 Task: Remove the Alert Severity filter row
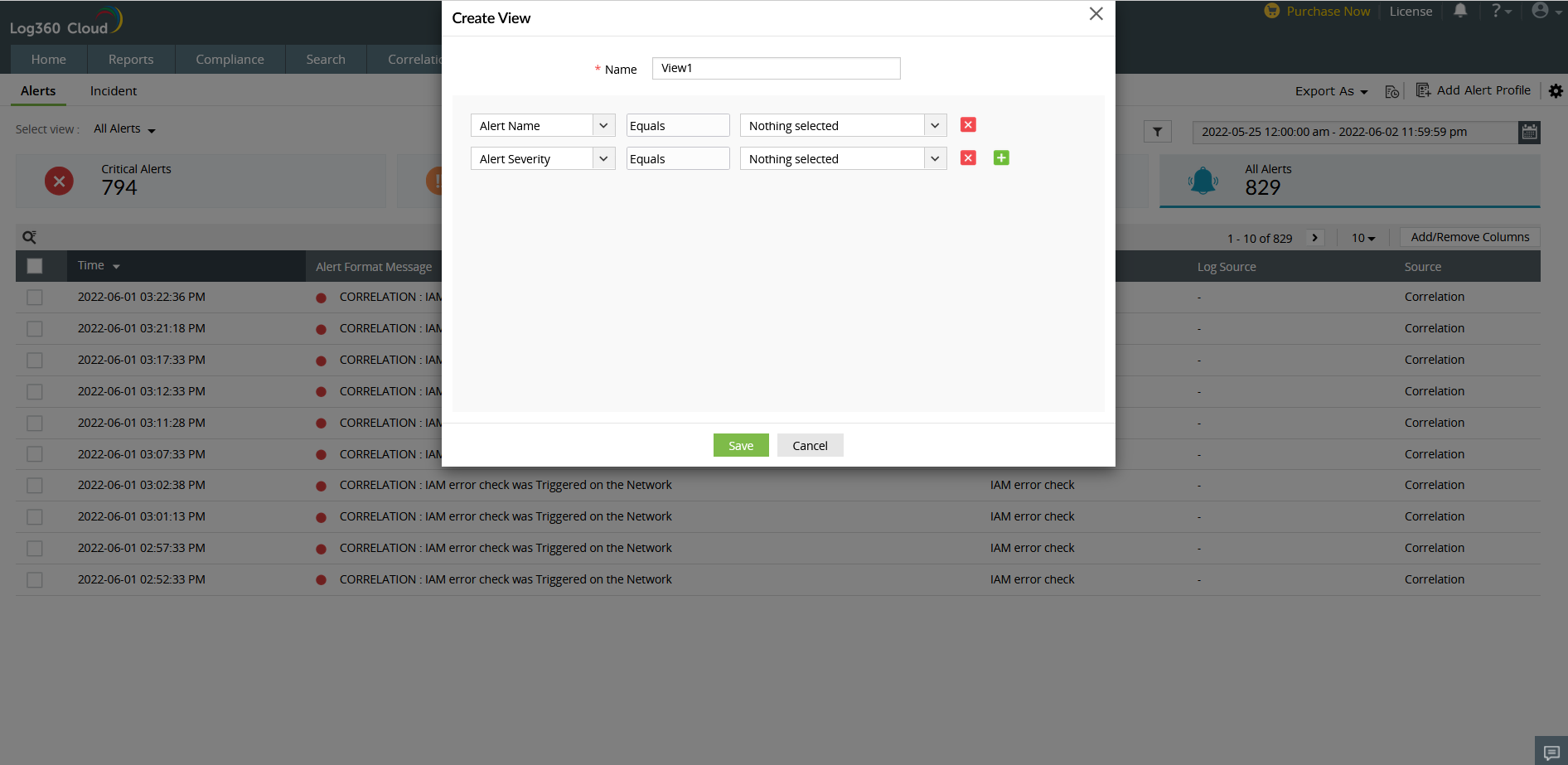tap(968, 158)
